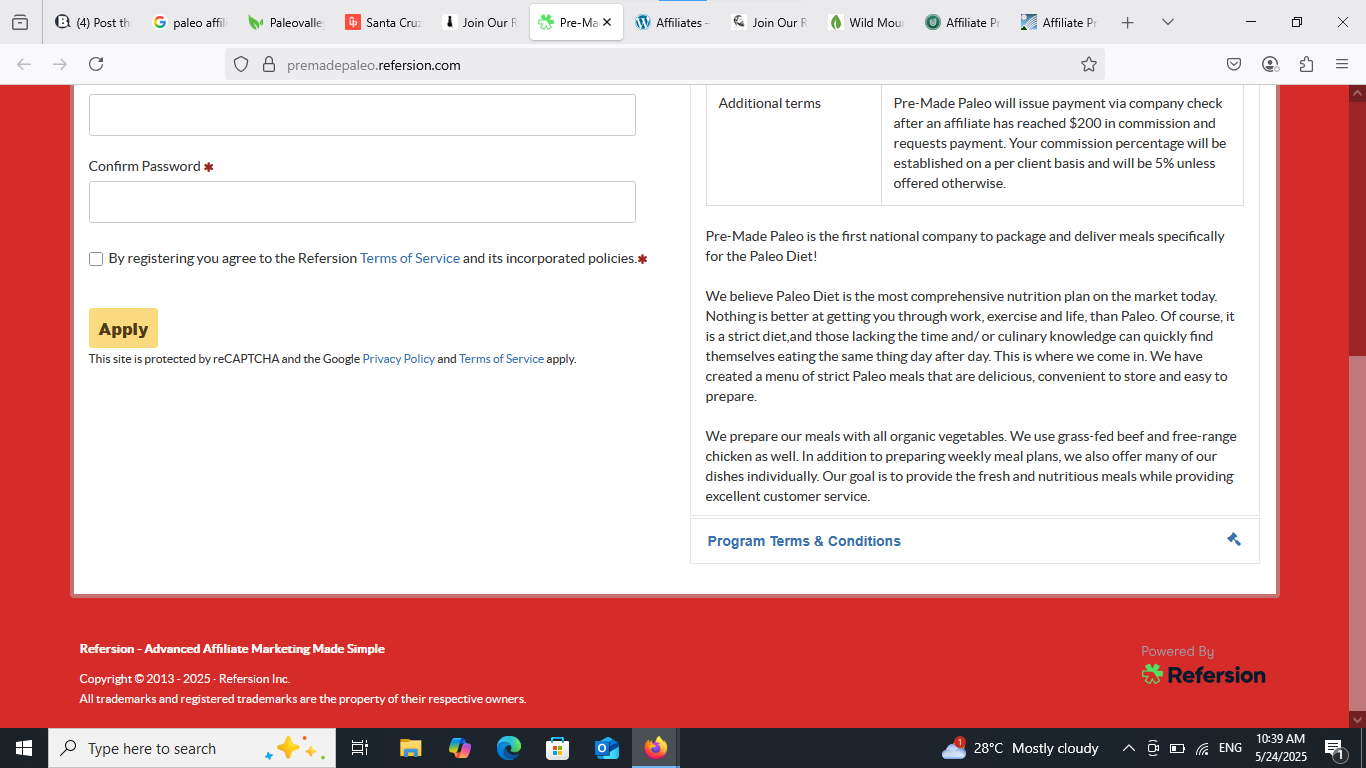Open the weather widget Mostly cloudy
Screen dimensions: 1366x768
click(1020, 748)
